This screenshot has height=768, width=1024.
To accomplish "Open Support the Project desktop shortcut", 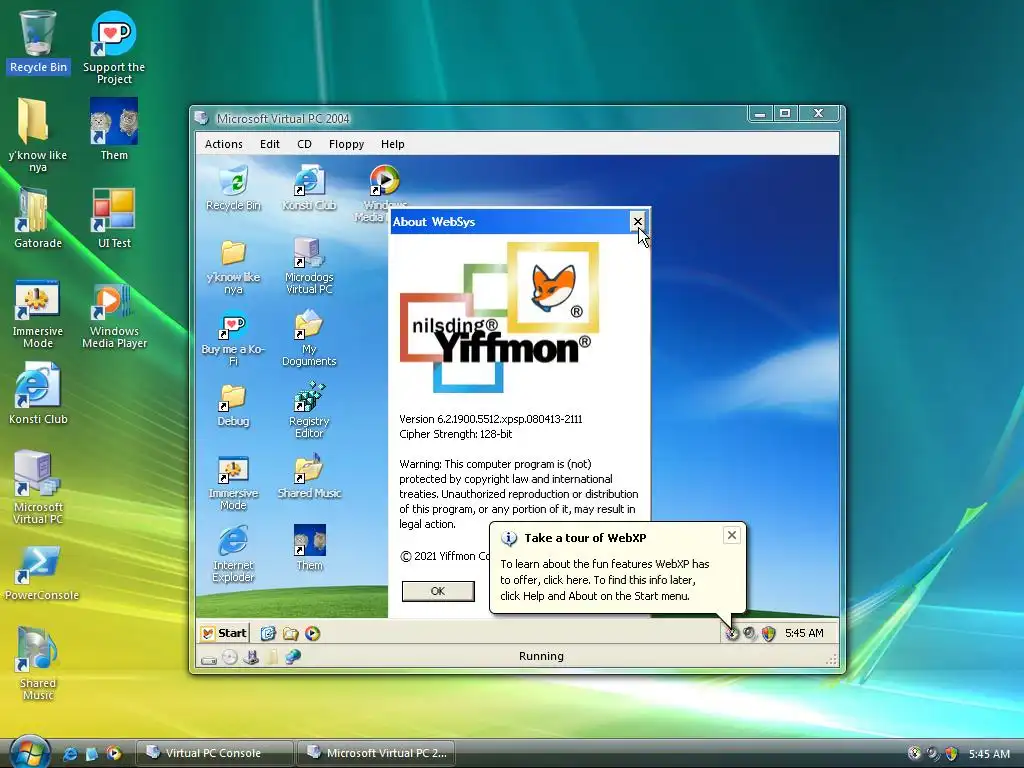I will pyautogui.click(x=114, y=47).
